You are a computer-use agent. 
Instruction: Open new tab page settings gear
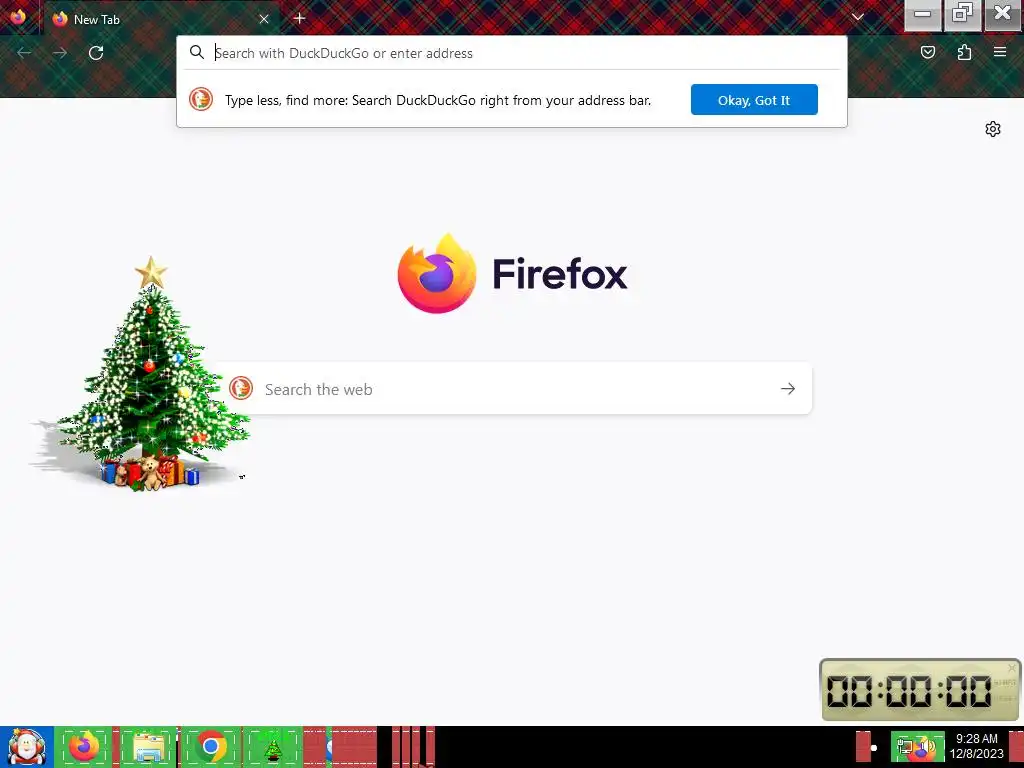pos(993,129)
